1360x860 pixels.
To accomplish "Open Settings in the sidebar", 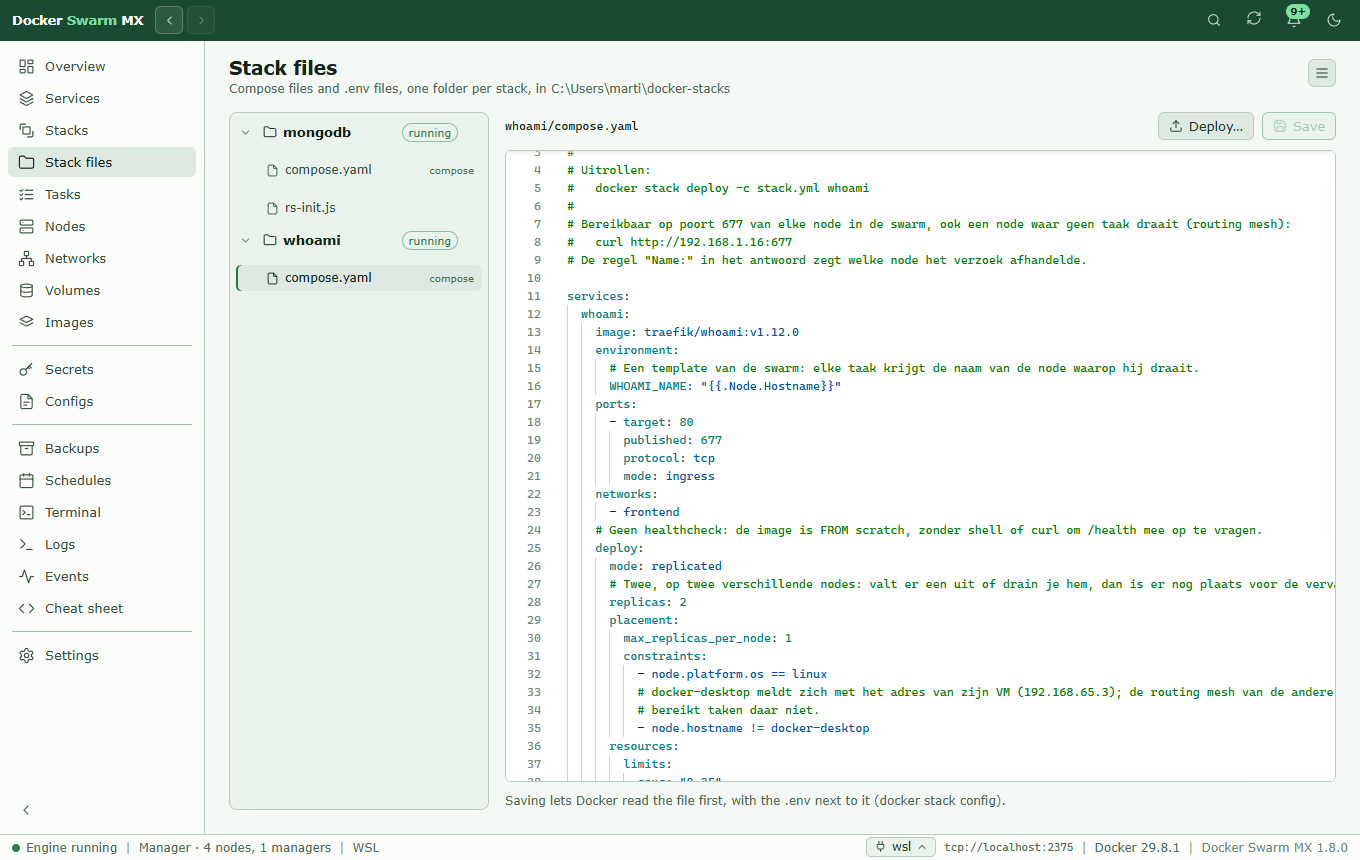I will (102, 655).
